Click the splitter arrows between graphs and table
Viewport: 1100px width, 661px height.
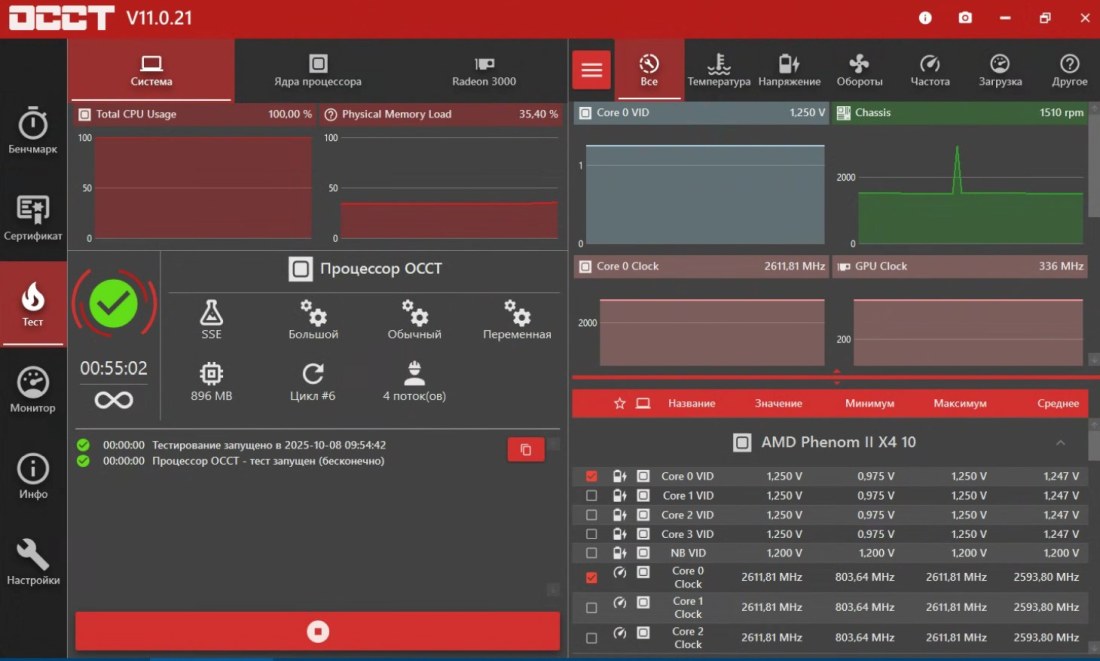click(837, 378)
